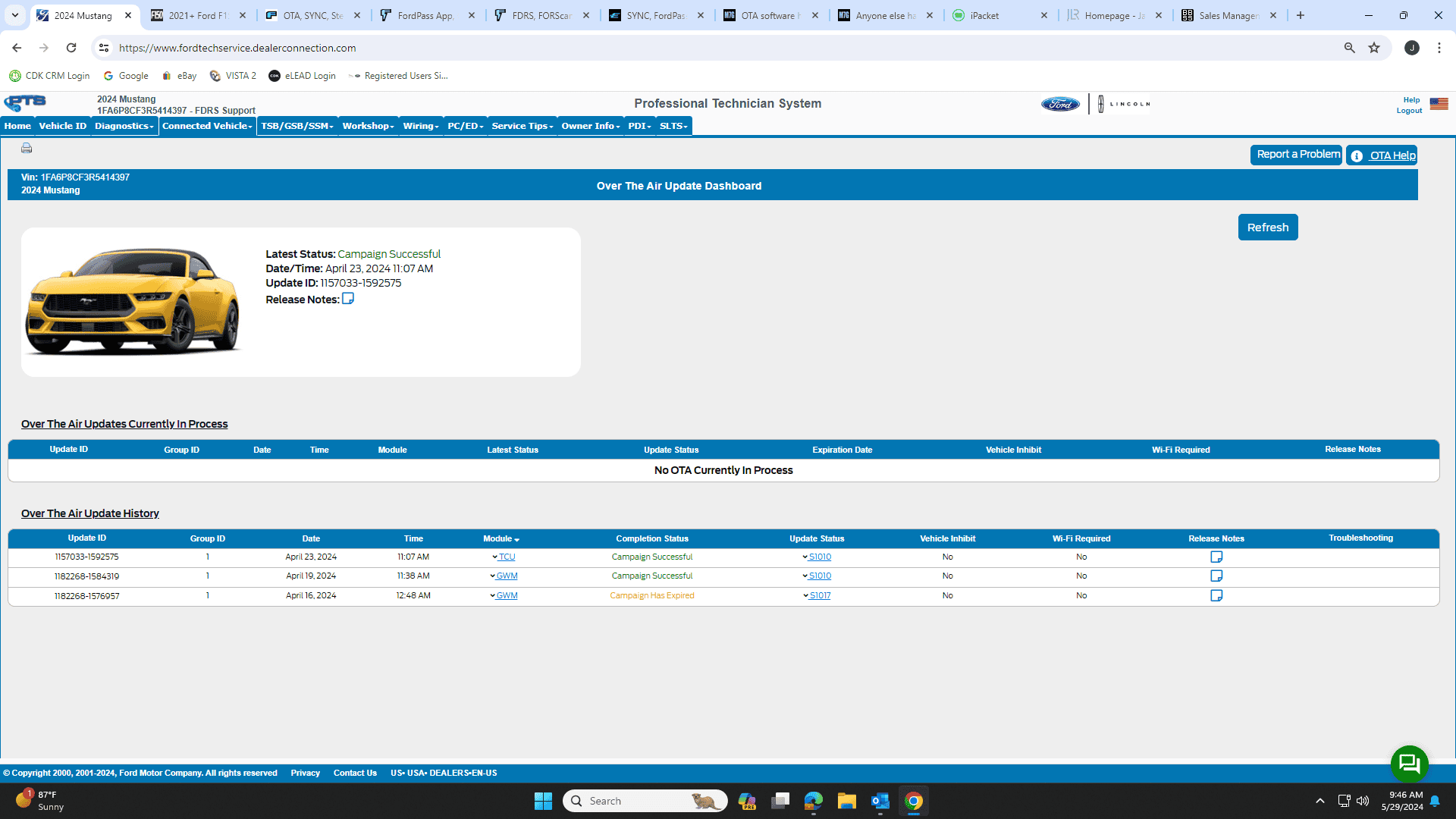
Task: Expand the Wiring menu
Action: 421,126
